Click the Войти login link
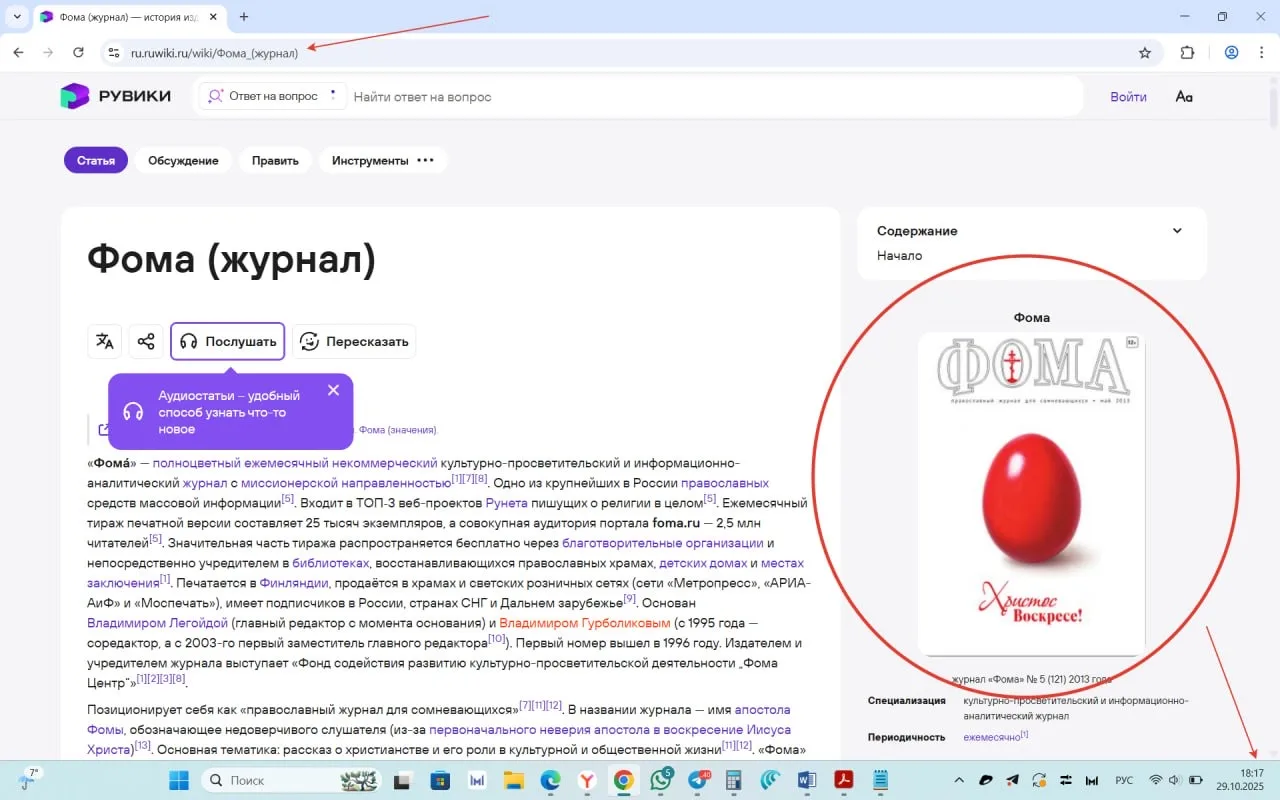 [x=1128, y=97]
